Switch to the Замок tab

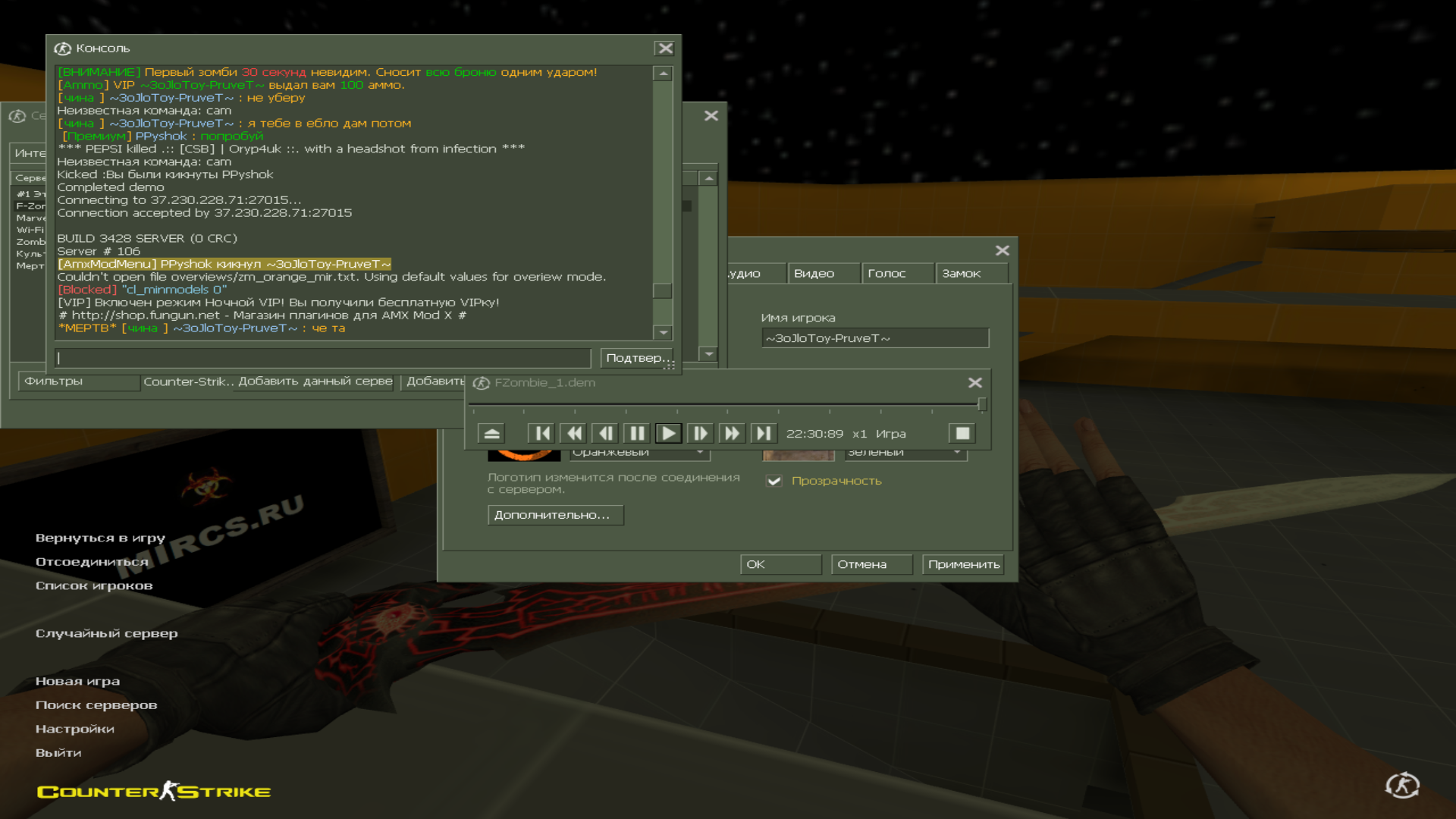click(972, 273)
